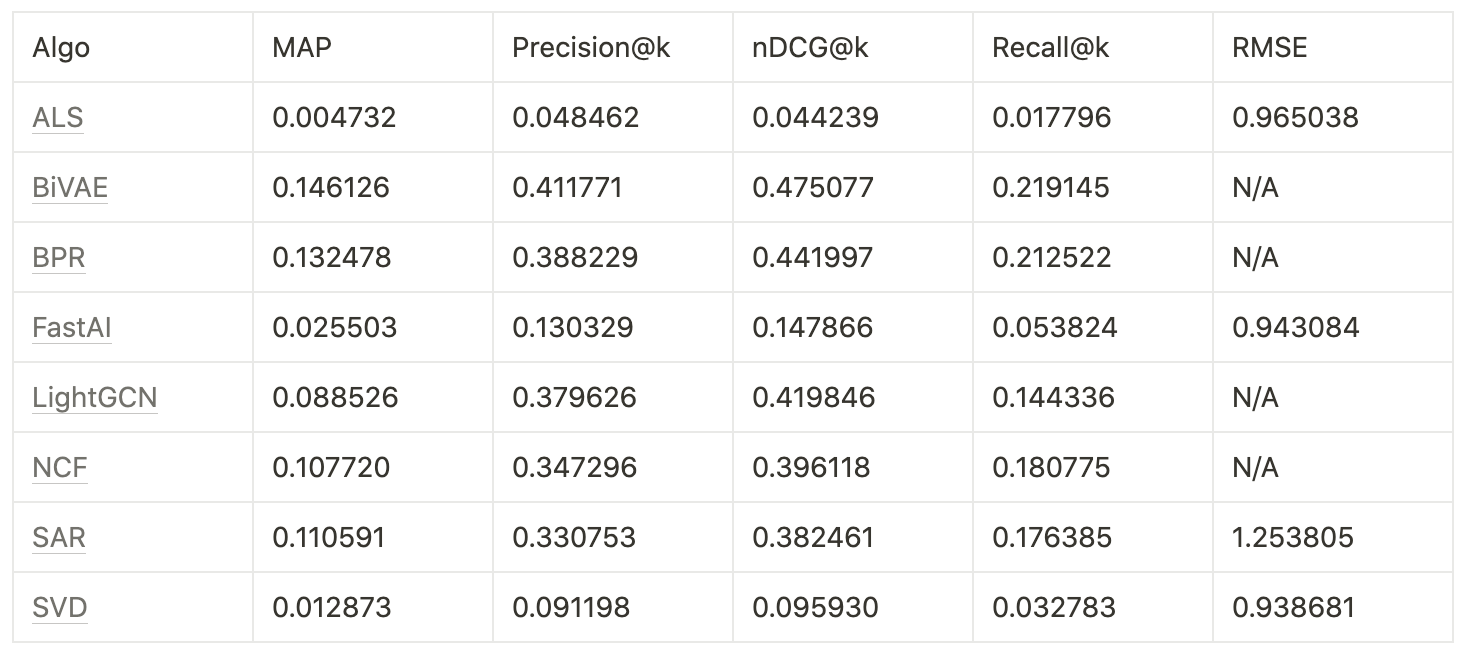Open the NCF algorithm link
The image size is (1462, 654).
click(59, 468)
